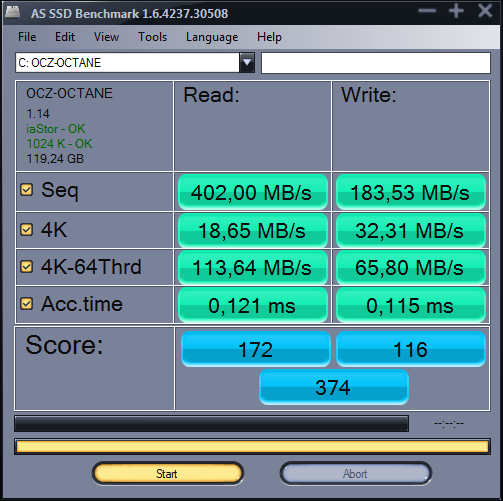Open the File menu
503x501 pixels.
(27, 37)
